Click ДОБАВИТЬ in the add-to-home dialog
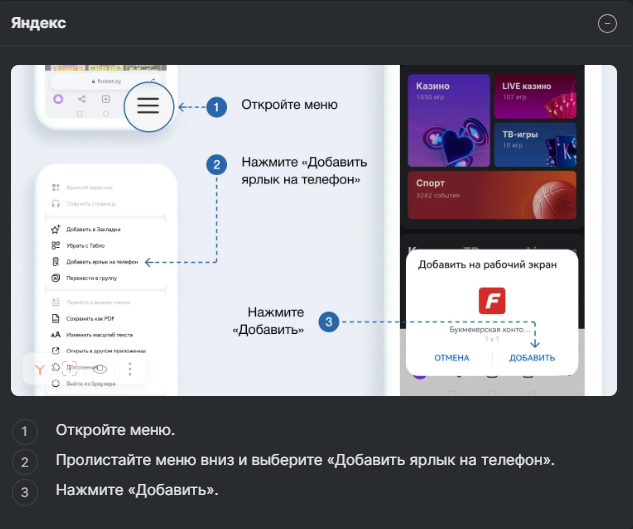Screen dimensions: 633x529 click(532, 358)
